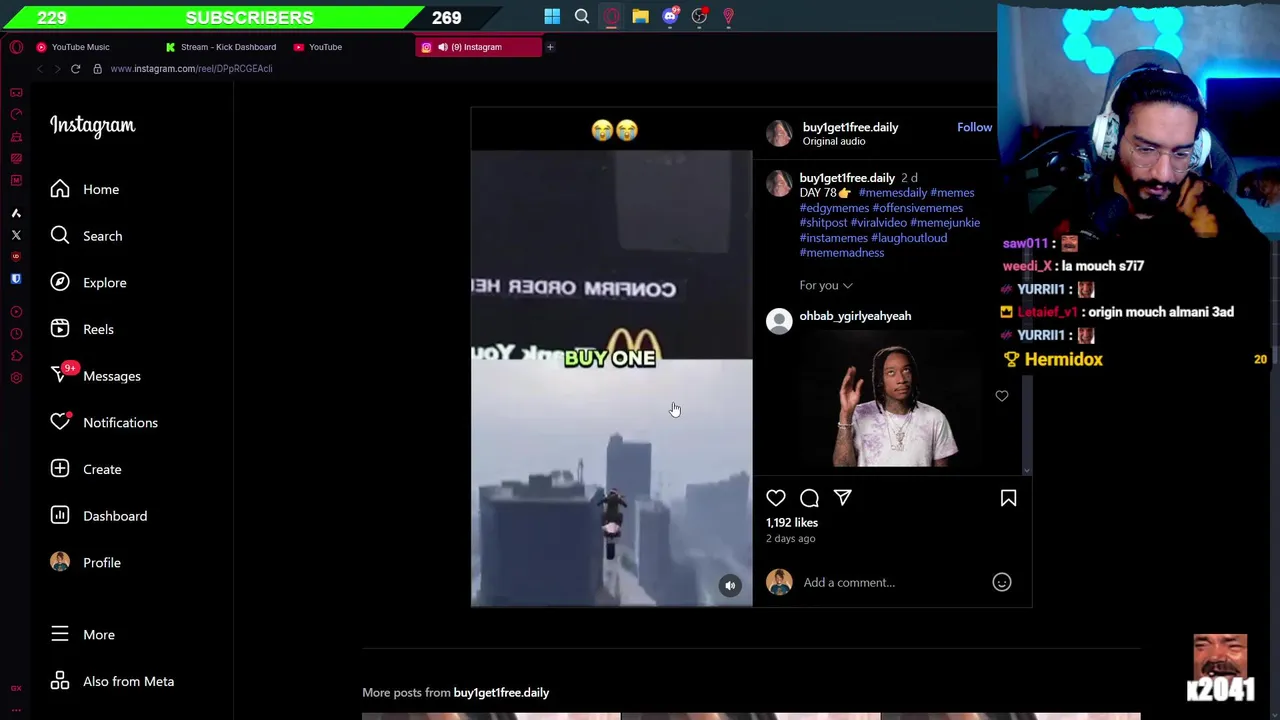Open a new browser tab with plus

(550, 47)
